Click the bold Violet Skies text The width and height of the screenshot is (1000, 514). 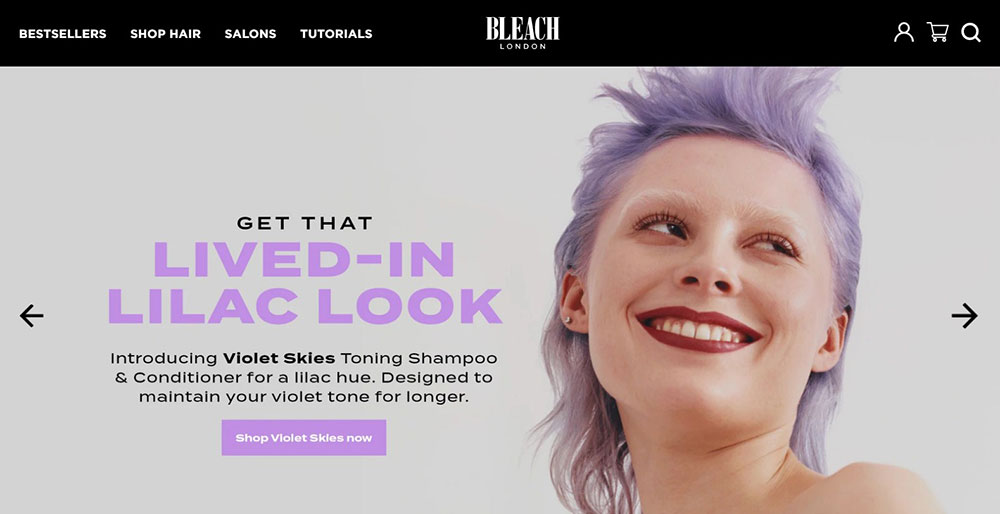click(x=279, y=358)
